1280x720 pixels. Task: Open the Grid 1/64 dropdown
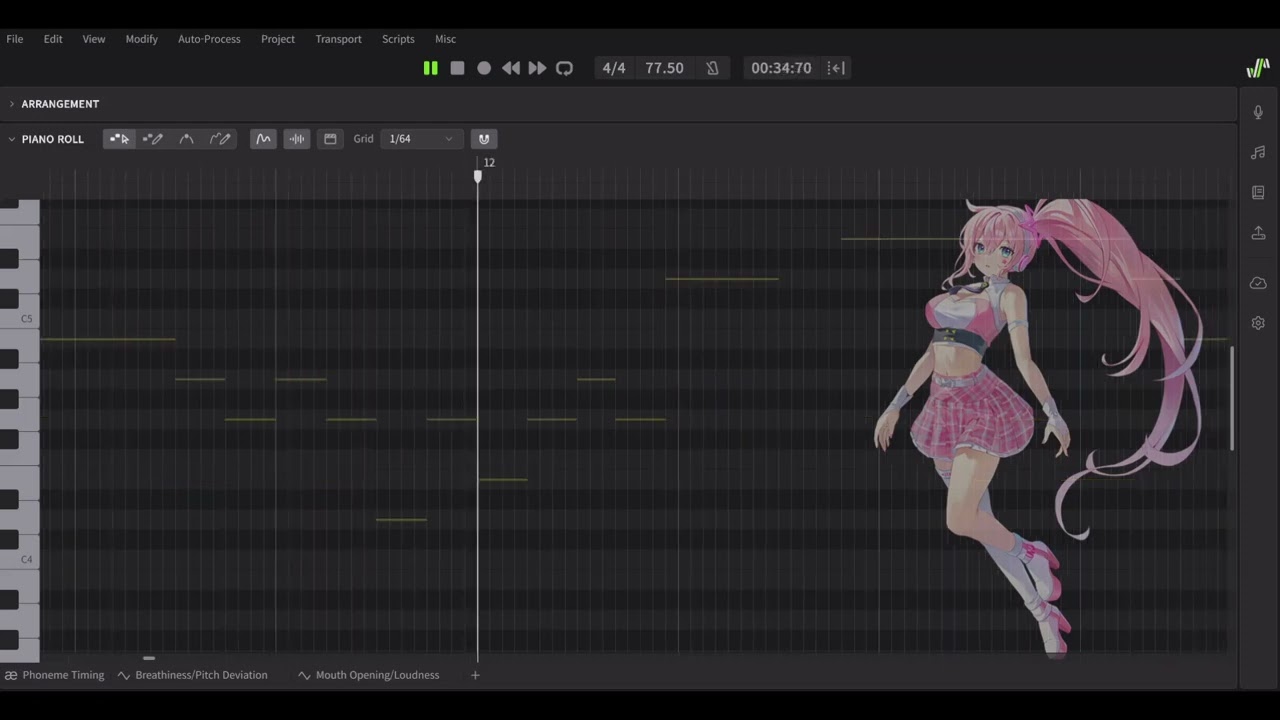click(x=420, y=139)
